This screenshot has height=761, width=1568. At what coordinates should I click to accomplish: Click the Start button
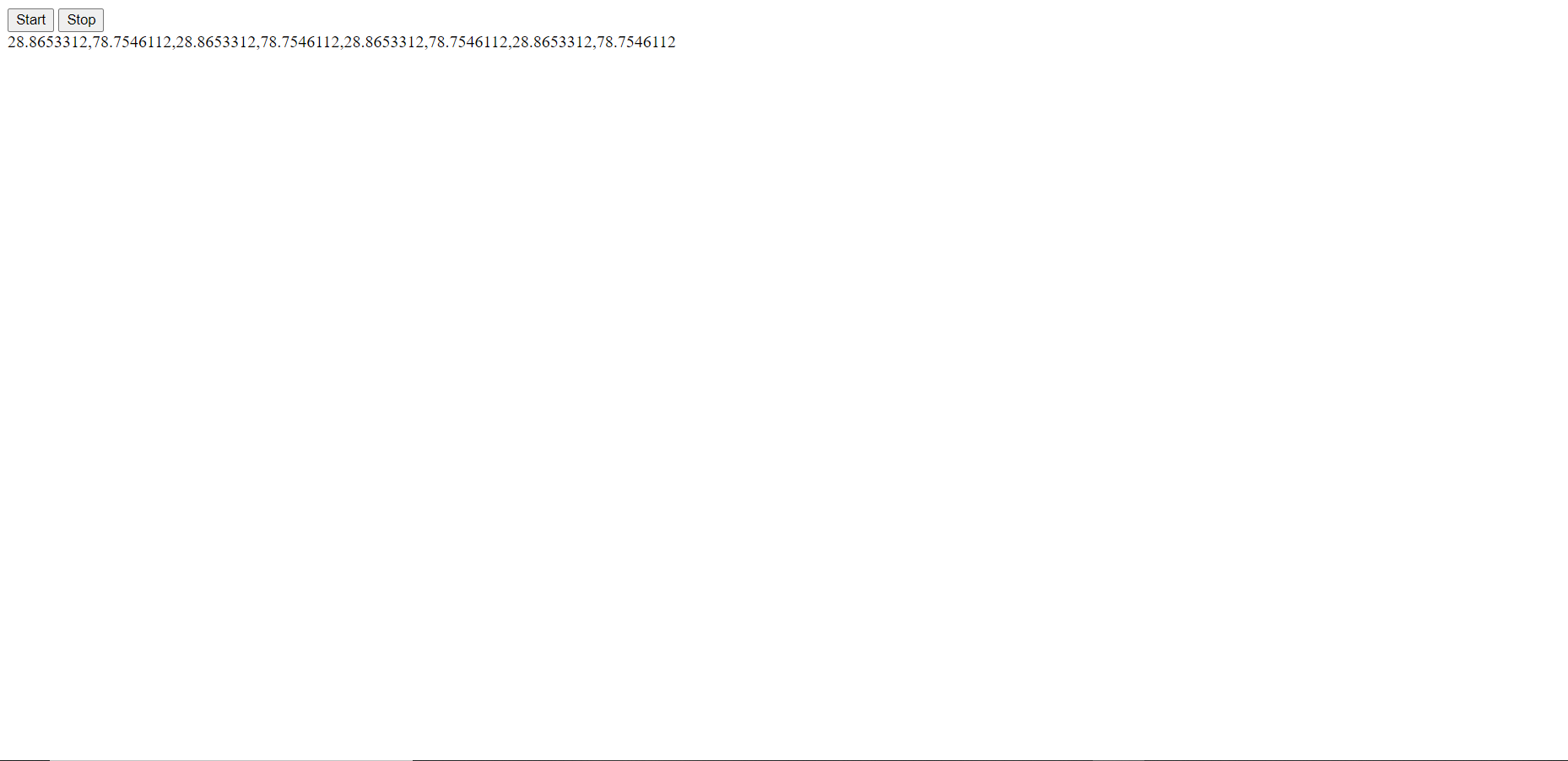point(30,20)
